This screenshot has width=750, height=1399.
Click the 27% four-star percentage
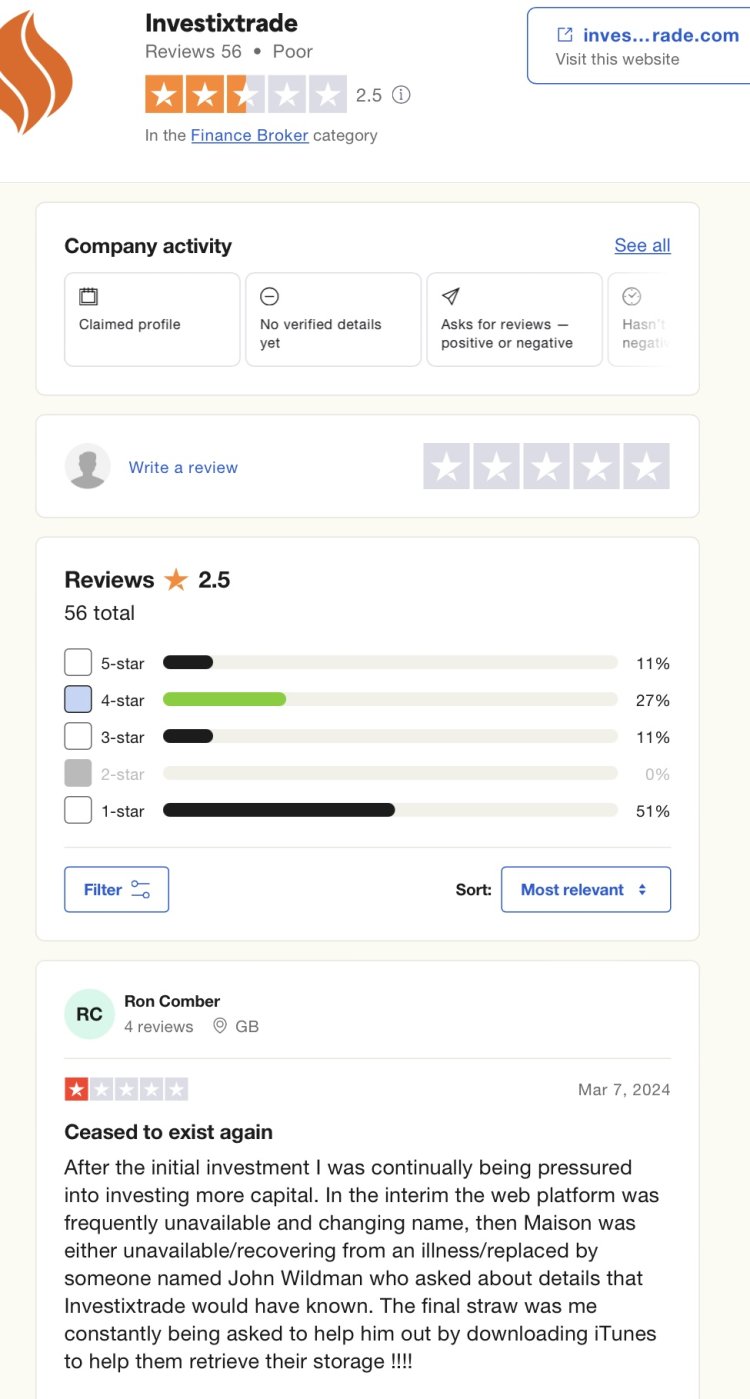click(x=653, y=700)
